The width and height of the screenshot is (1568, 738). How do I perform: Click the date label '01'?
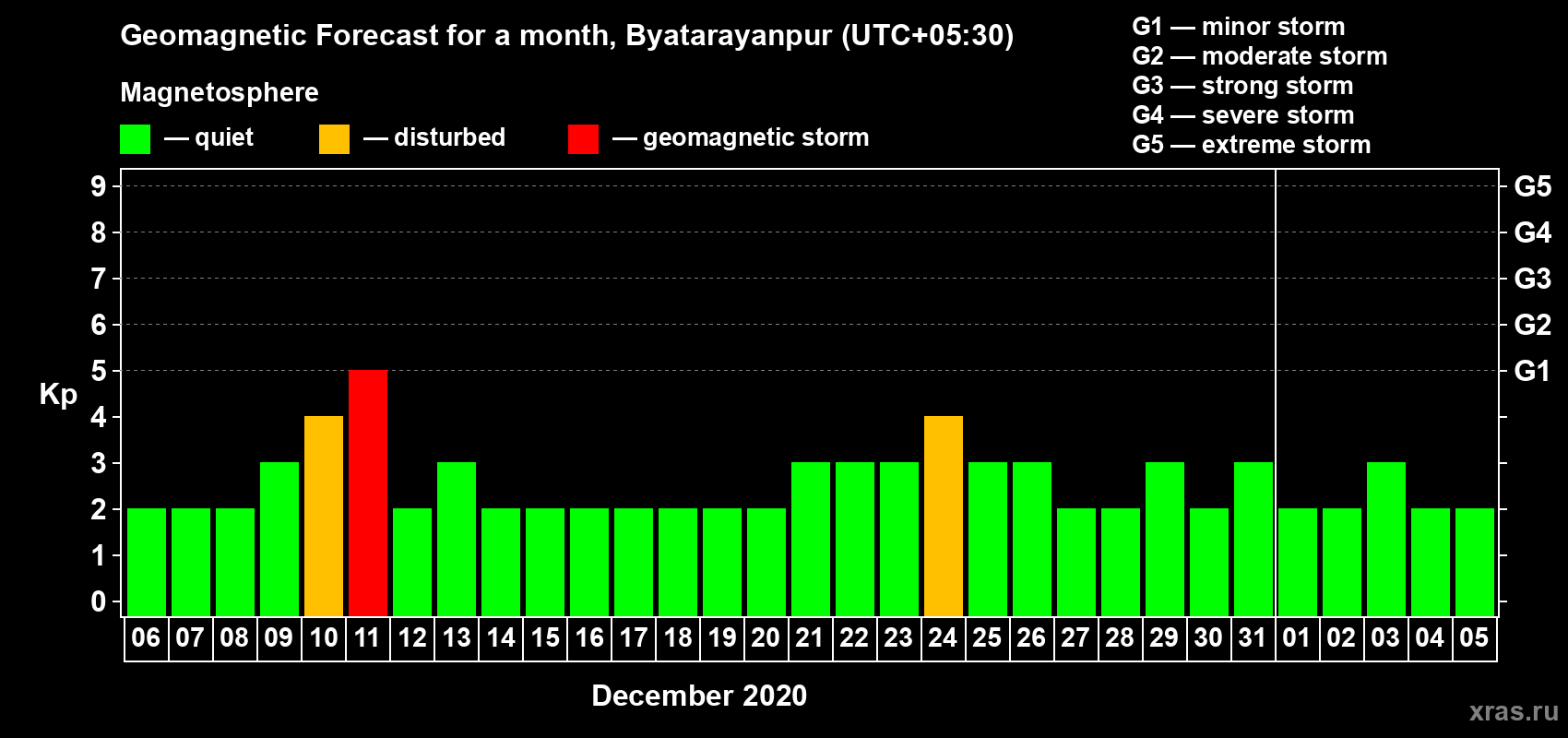(x=1297, y=637)
